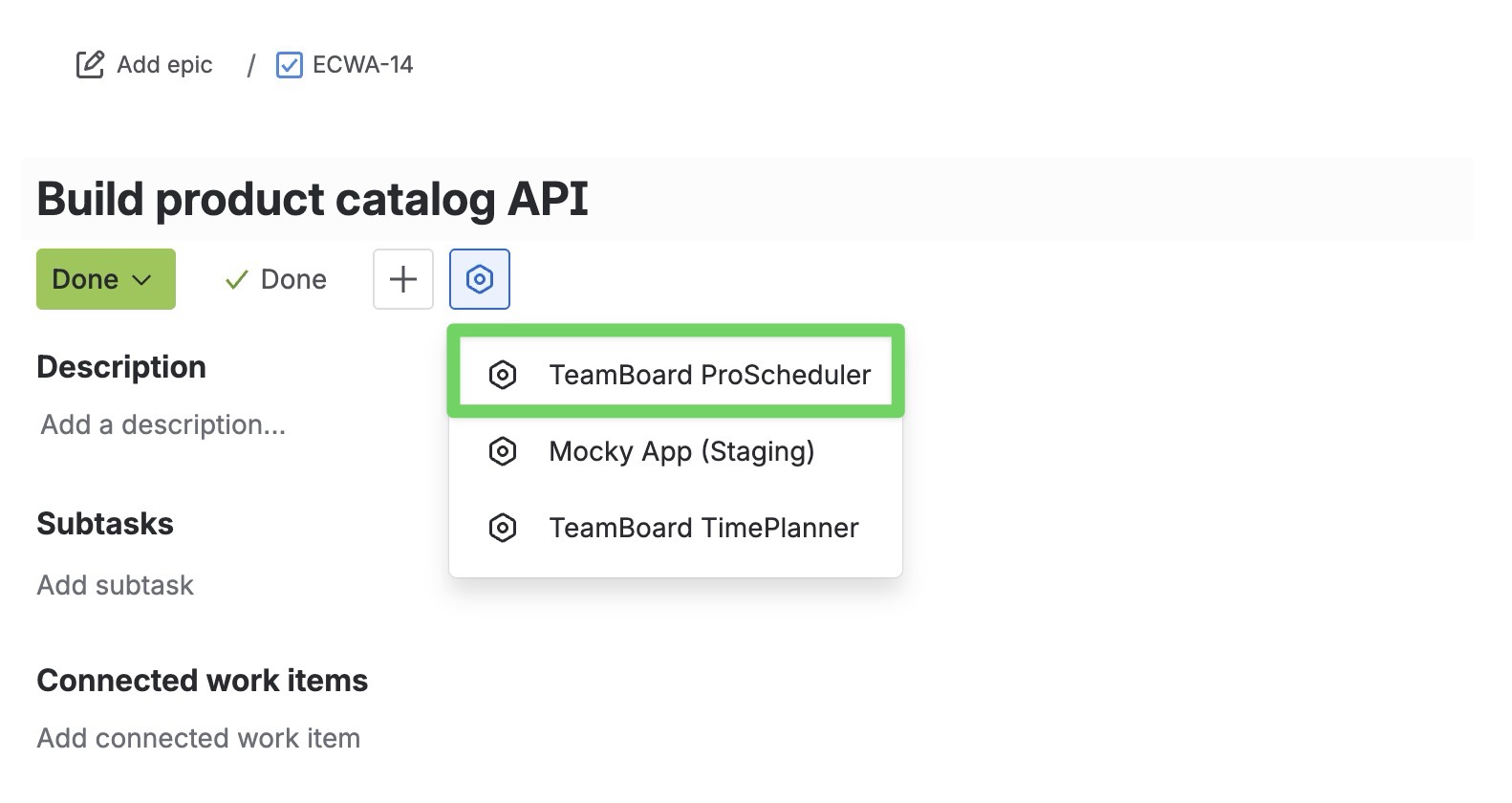Screen dimensions: 1512x803
Task: Click the green Done checkmark icon
Action: coord(236,280)
